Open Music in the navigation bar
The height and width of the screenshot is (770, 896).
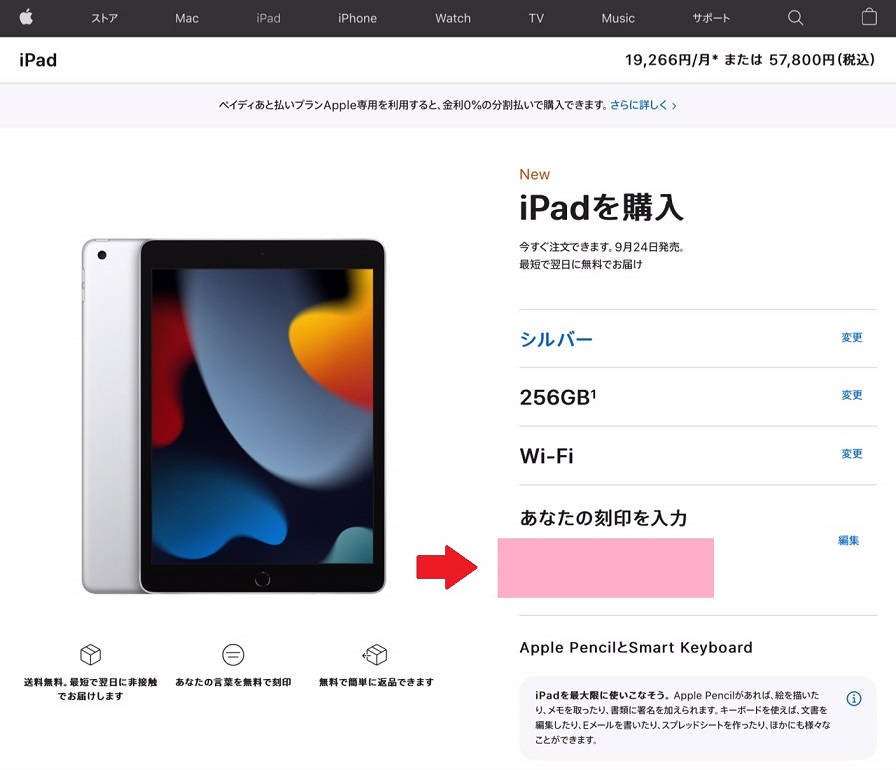tap(618, 18)
